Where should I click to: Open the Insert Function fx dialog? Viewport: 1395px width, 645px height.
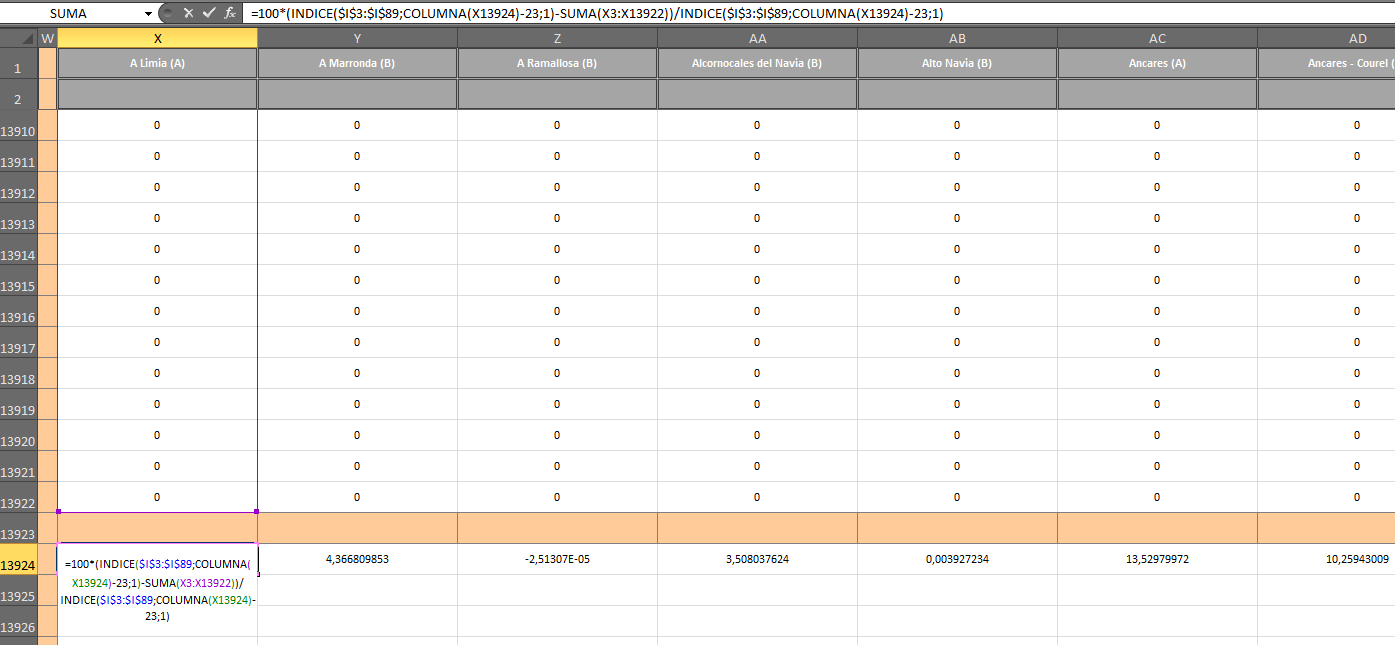(x=230, y=13)
